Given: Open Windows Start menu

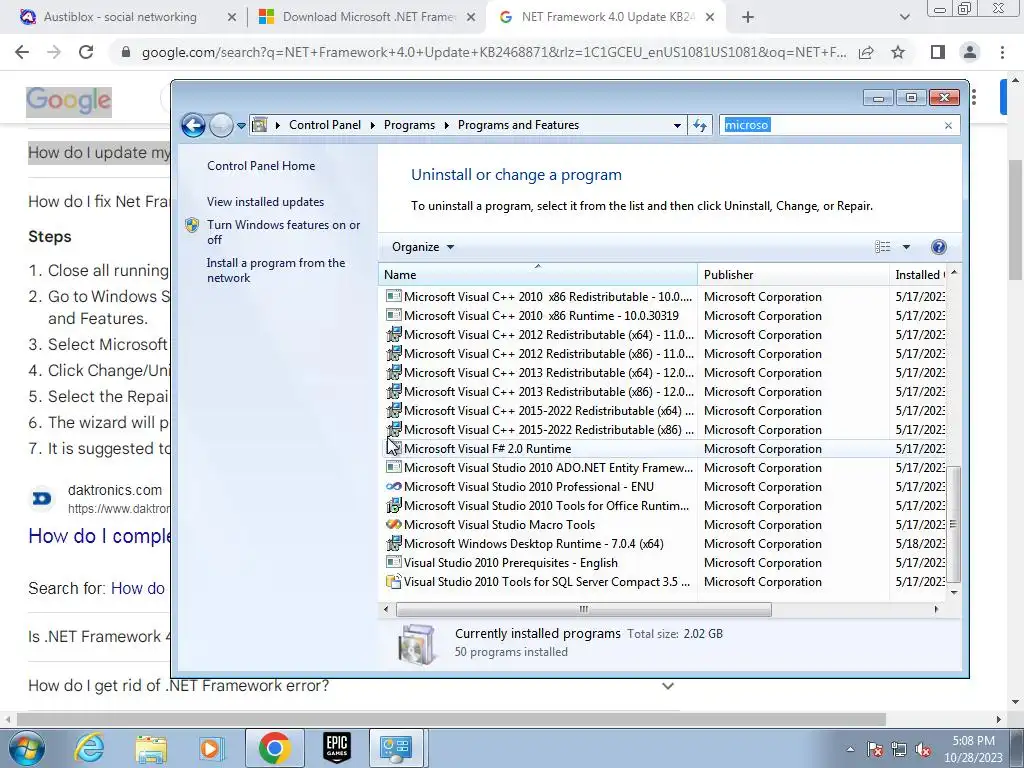Looking at the screenshot, I should (x=26, y=748).
